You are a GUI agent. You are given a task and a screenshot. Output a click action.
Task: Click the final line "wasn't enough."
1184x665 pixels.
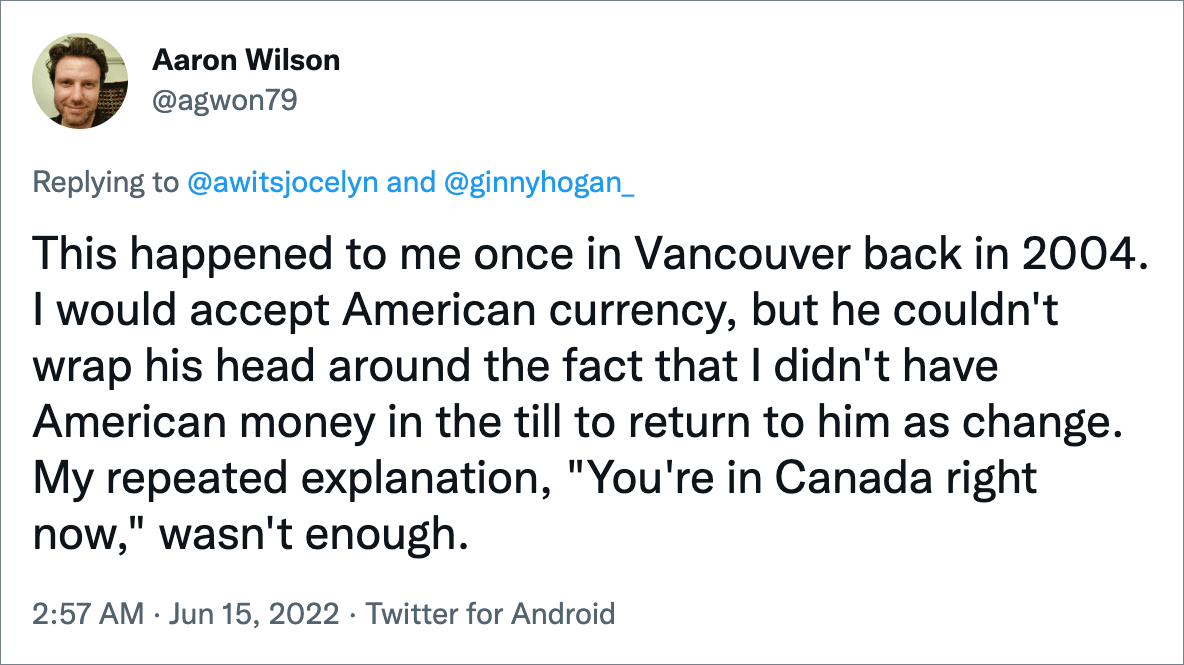[313, 534]
